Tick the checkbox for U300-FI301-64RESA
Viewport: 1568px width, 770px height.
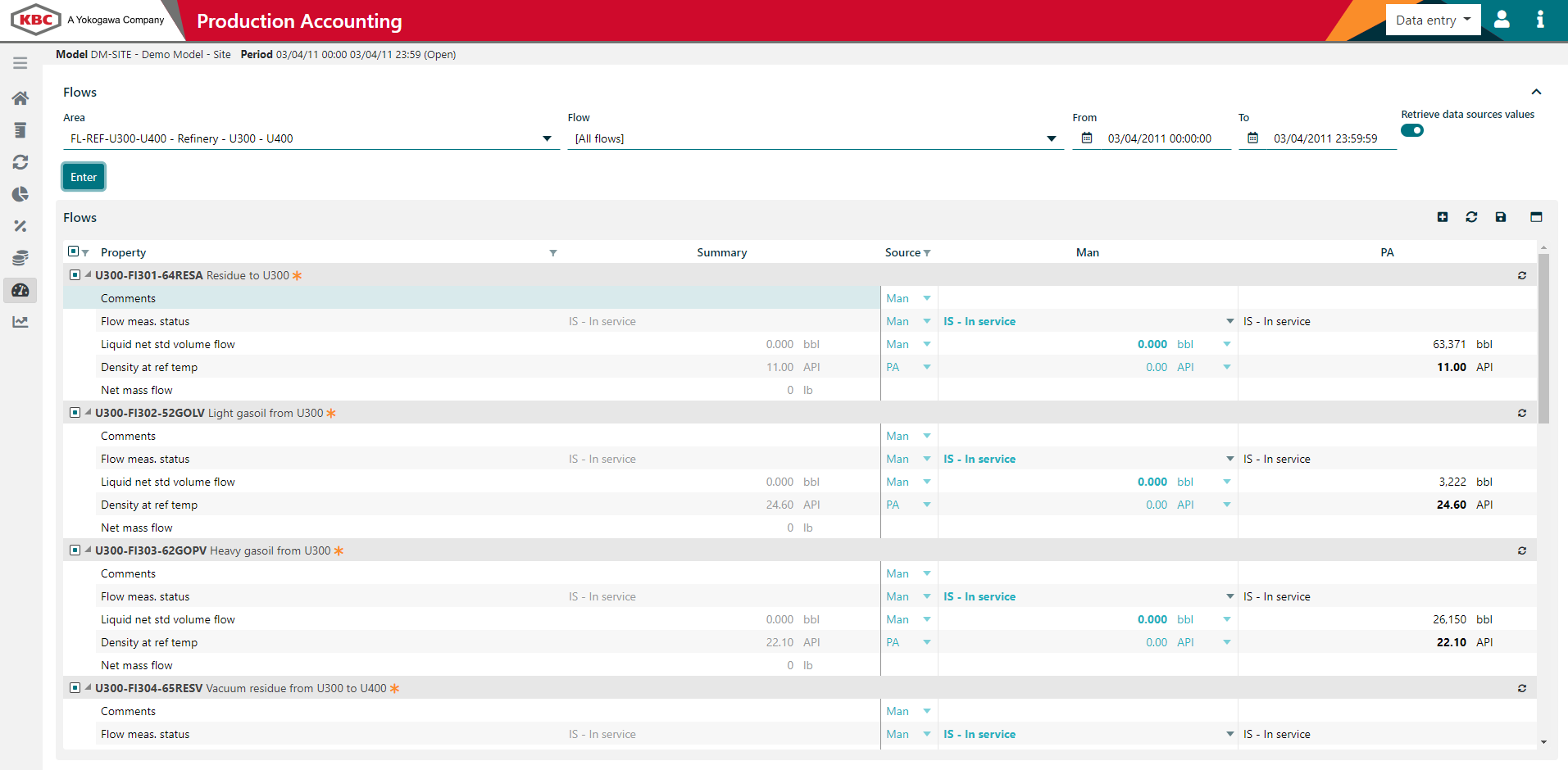[x=75, y=274]
